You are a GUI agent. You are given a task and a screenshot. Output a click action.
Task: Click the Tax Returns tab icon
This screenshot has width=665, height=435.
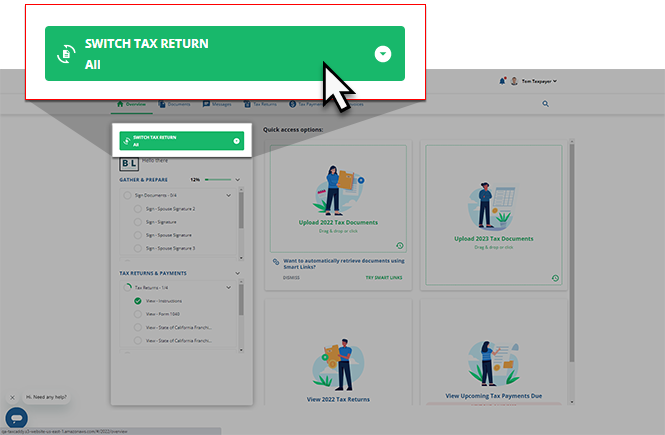click(x=247, y=104)
